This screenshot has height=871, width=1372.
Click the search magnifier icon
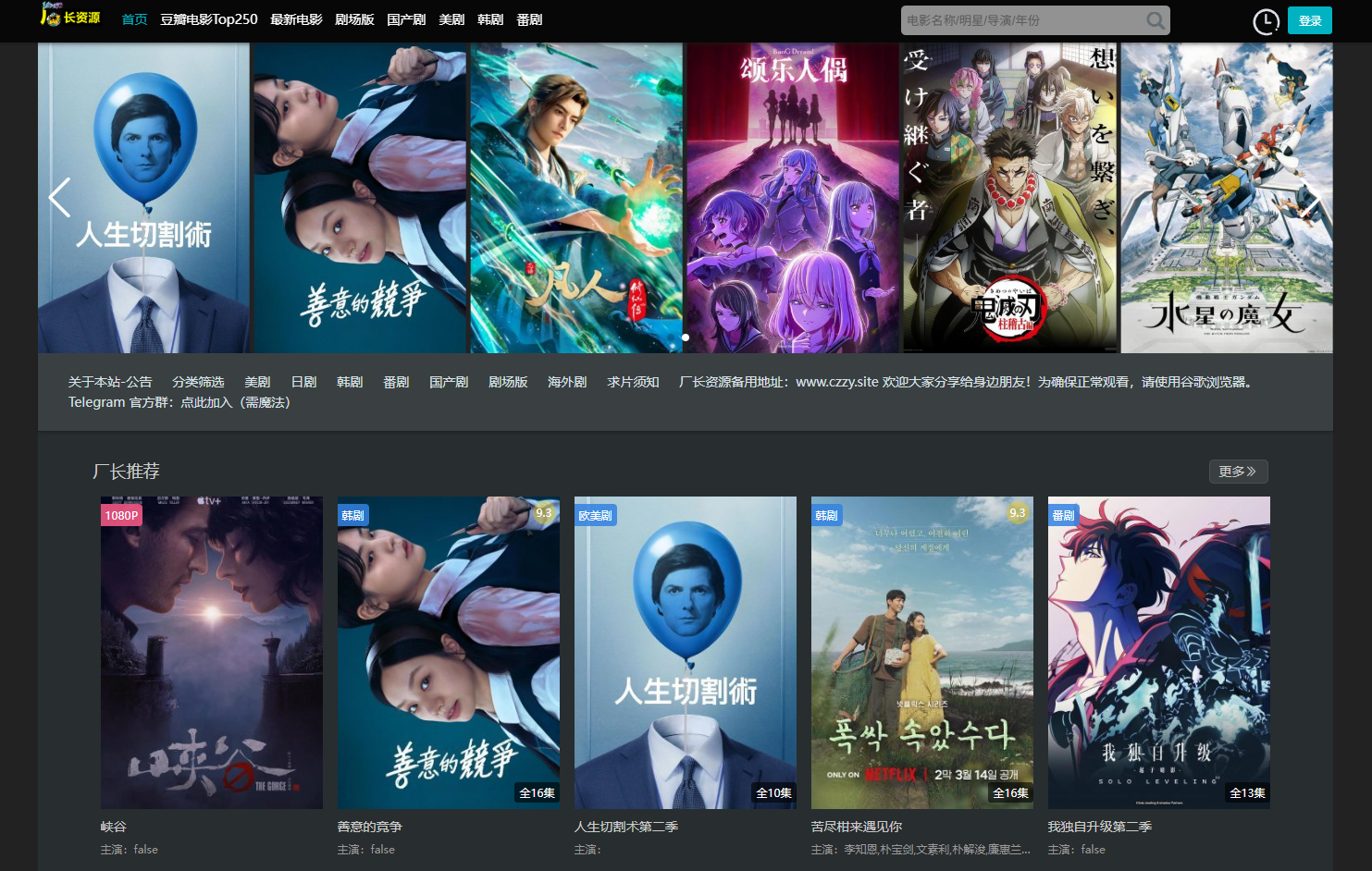pyautogui.click(x=1155, y=20)
